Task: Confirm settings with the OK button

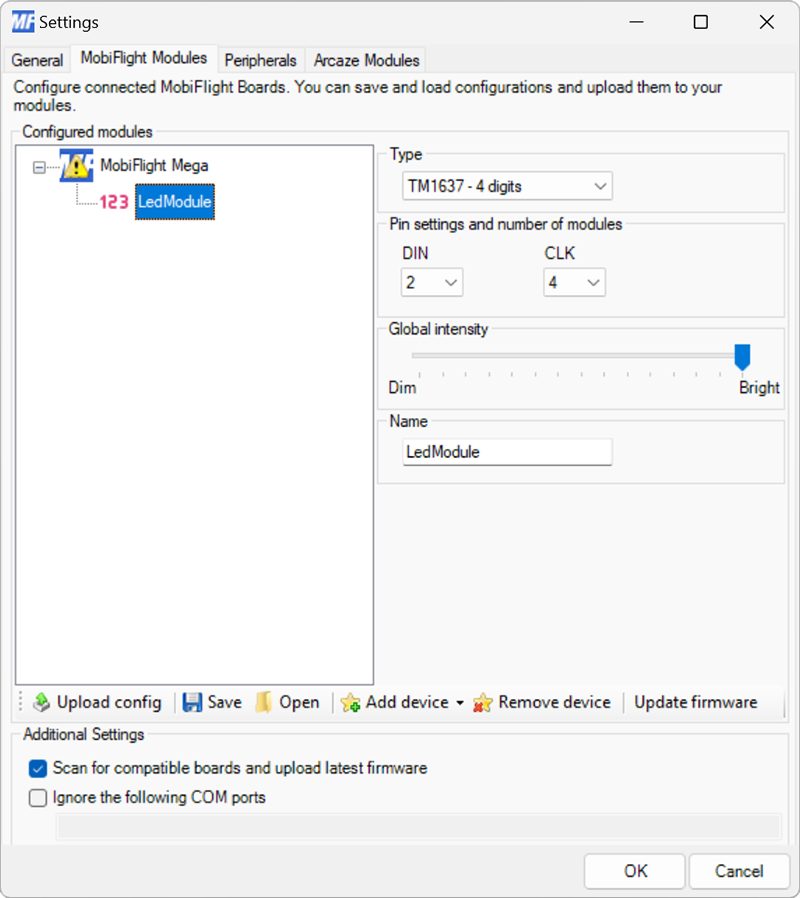Action: [634, 871]
